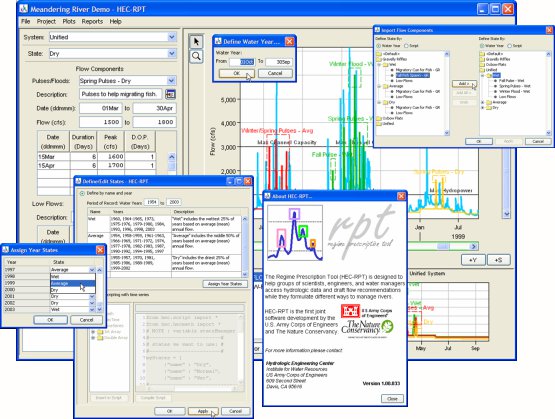Image resolution: width=555 pixels, height=419 pixels.
Task: Open the Help menu
Action: coord(115,21)
